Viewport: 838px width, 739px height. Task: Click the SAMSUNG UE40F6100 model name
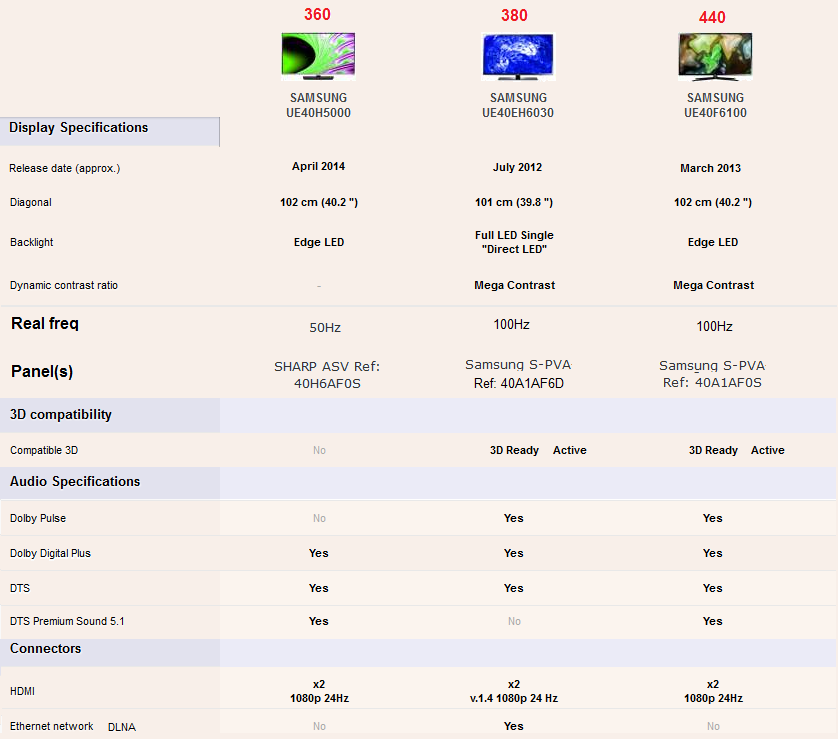click(715, 105)
